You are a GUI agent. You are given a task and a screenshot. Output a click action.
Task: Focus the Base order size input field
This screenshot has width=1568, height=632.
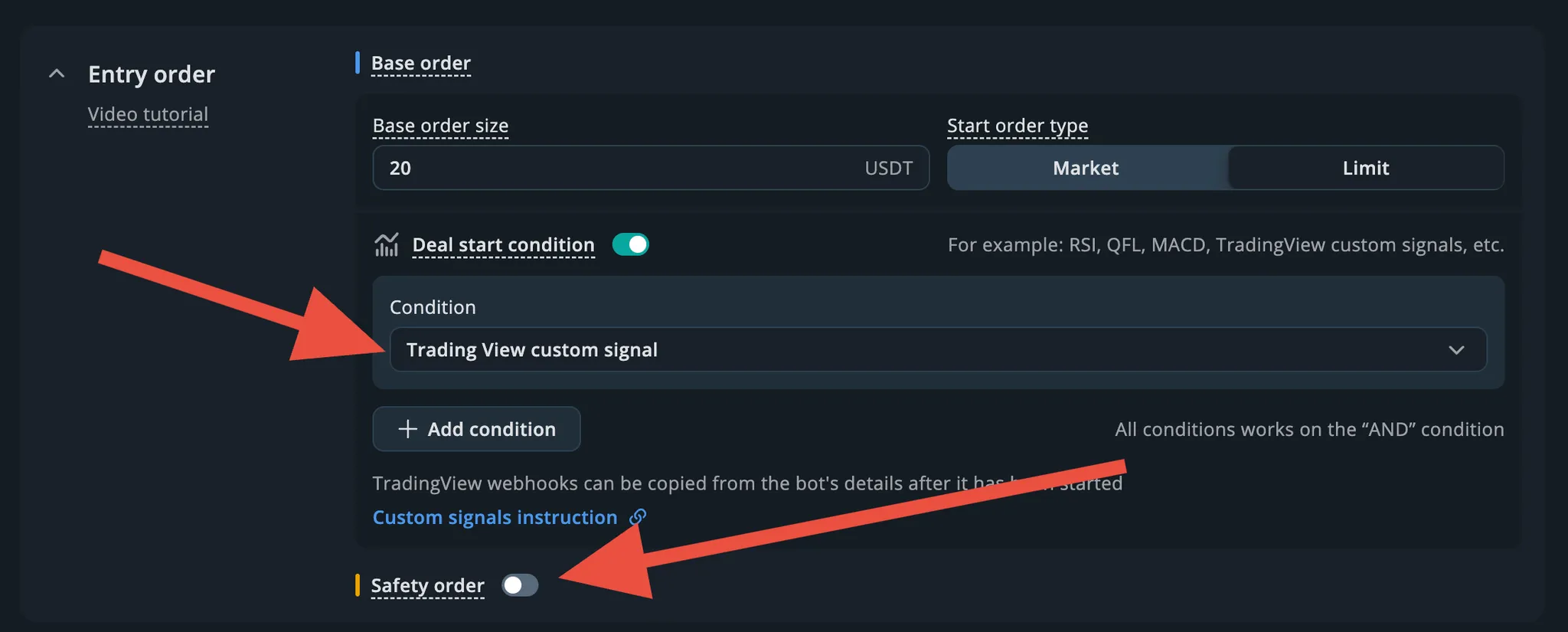(612, 168)
